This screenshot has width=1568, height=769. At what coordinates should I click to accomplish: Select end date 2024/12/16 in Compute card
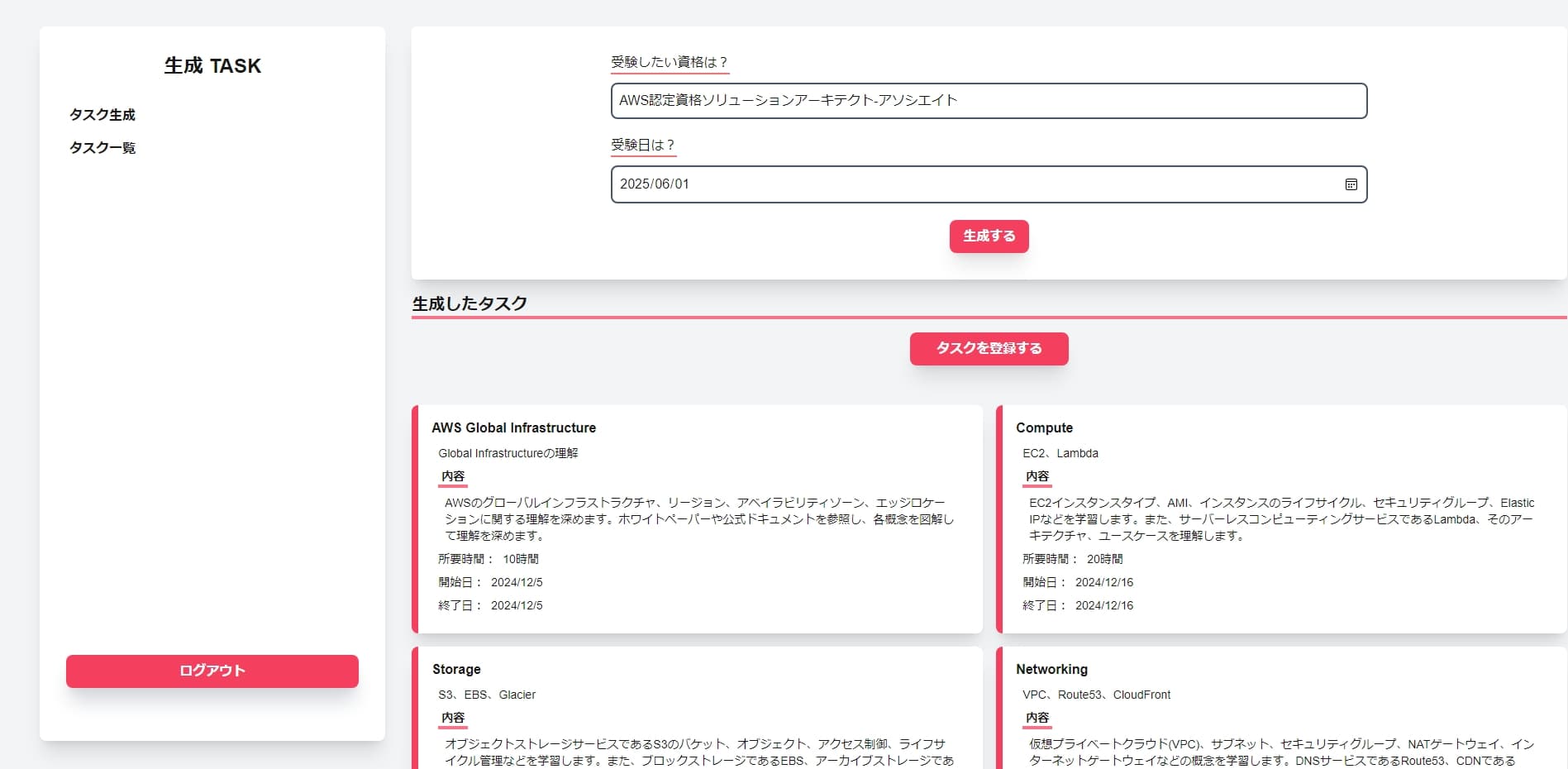click(x=1104, y=605)
